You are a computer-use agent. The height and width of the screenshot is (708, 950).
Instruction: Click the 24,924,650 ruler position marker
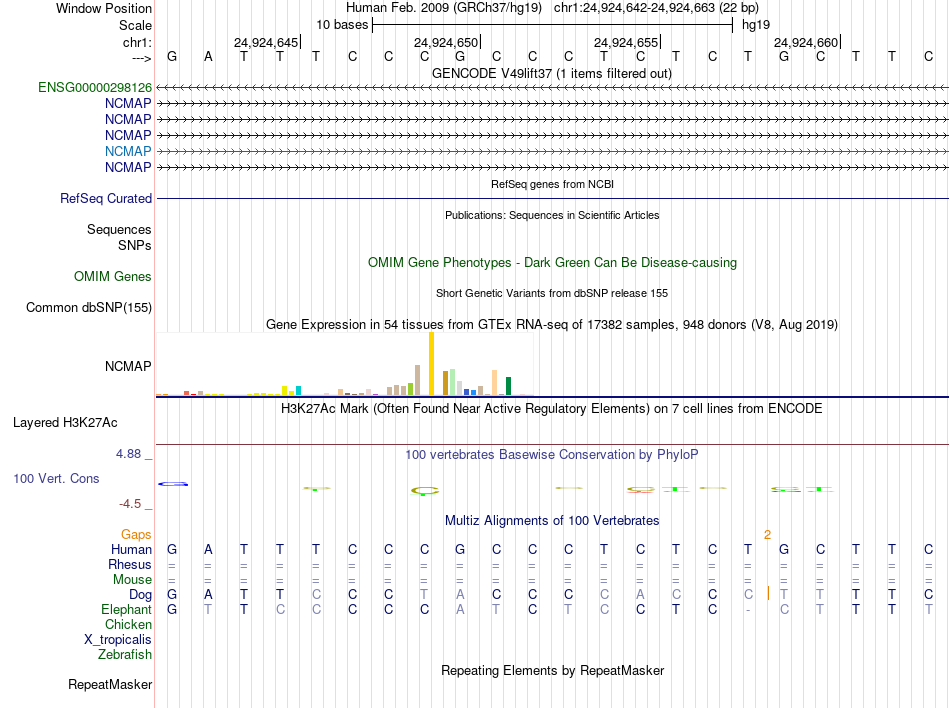tap(447, 42)
